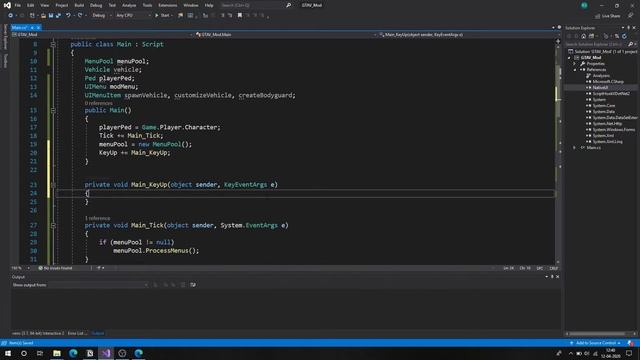The image size is (640, 360).
Task: Click the Redo toolbar icon
Action: coord(80,16)
